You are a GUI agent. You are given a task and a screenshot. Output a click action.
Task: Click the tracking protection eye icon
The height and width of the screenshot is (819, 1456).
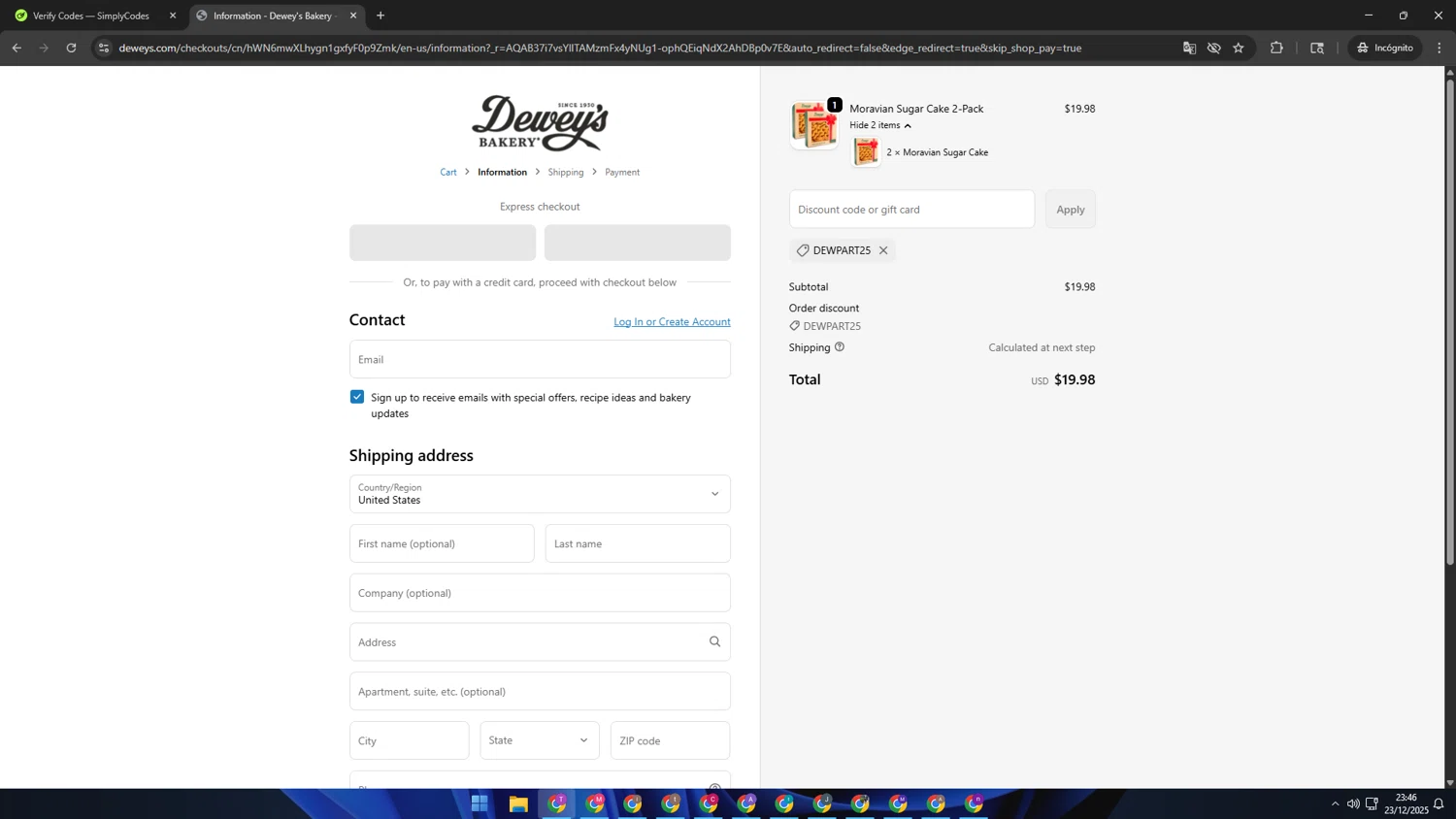click(x=1213, y=48)
